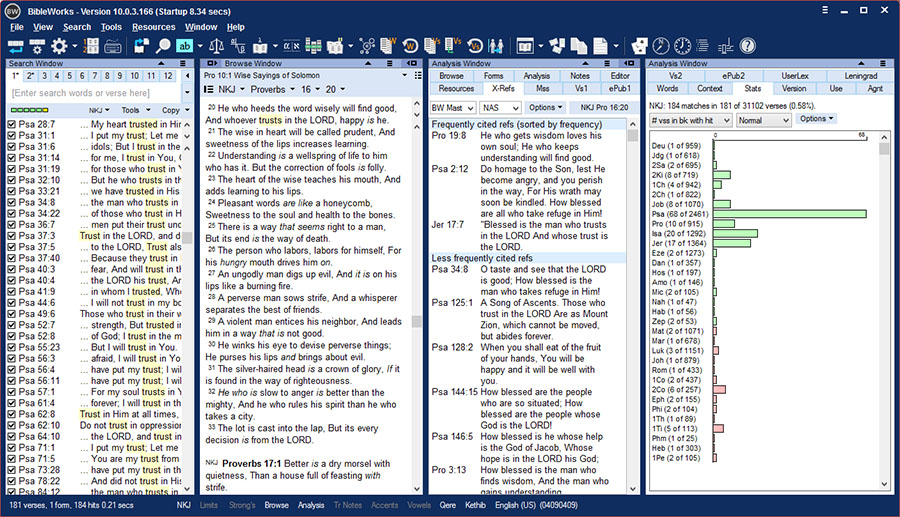Click the Options button in X-Refs panel

pos(545,107)
